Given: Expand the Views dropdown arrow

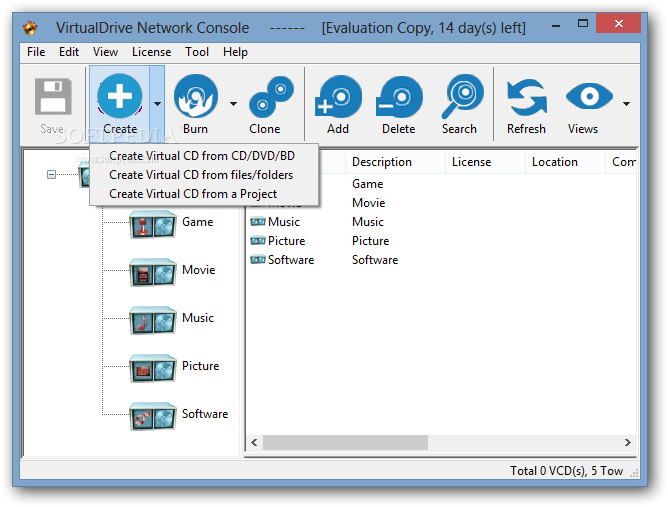Looking at the screenshot, I should [626, 104].
